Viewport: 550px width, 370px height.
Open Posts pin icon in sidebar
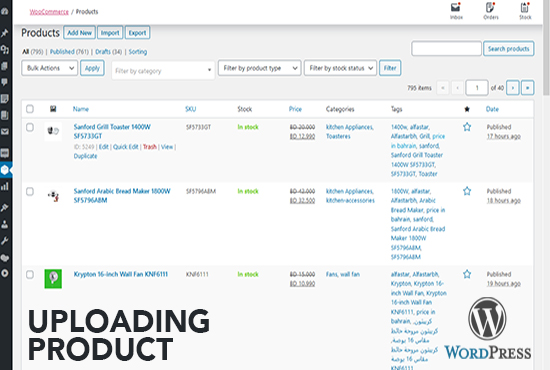(x=5, y=33)
